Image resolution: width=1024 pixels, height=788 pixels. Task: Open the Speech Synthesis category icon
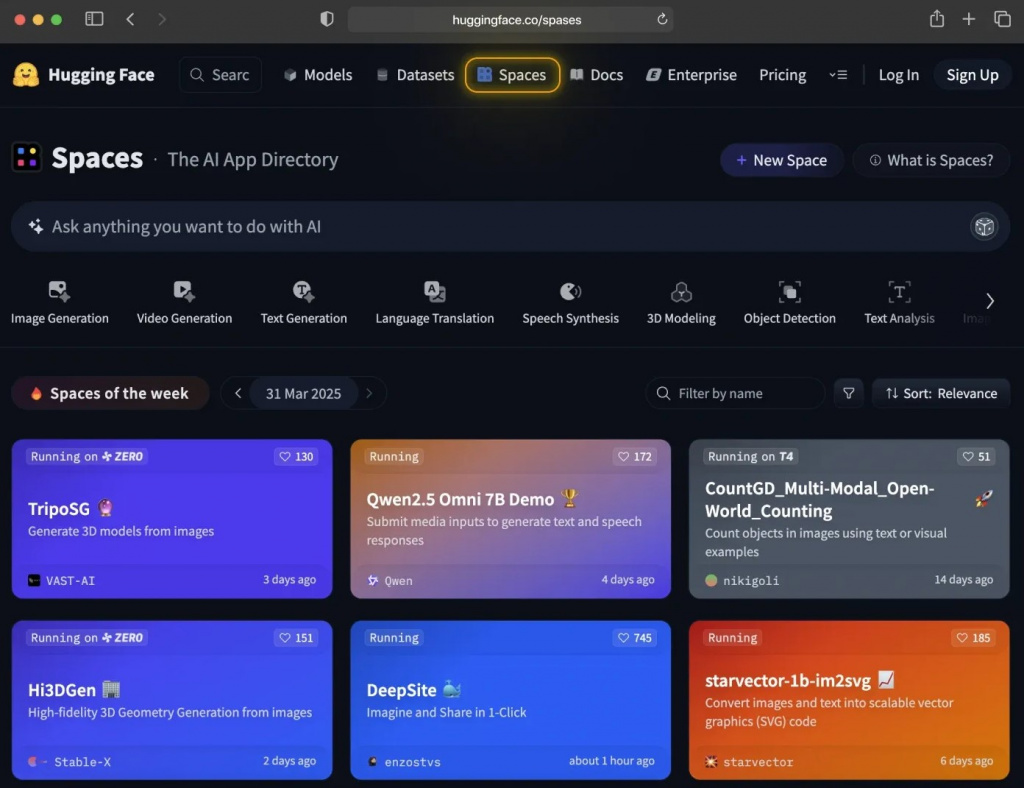[x=570, y=292]
